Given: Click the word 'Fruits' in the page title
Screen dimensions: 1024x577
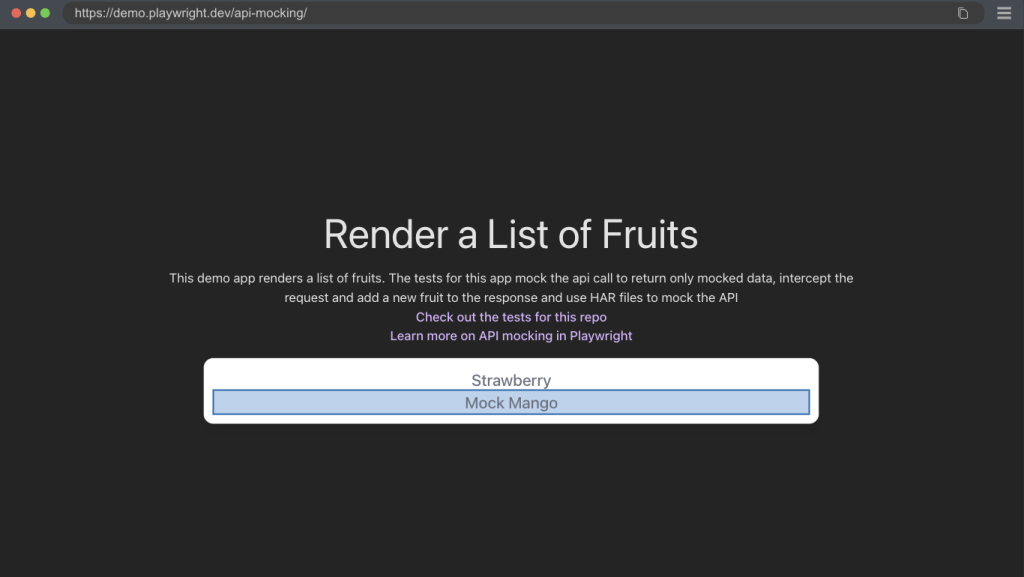Looking at the screenshot, I should pos(650,234).
